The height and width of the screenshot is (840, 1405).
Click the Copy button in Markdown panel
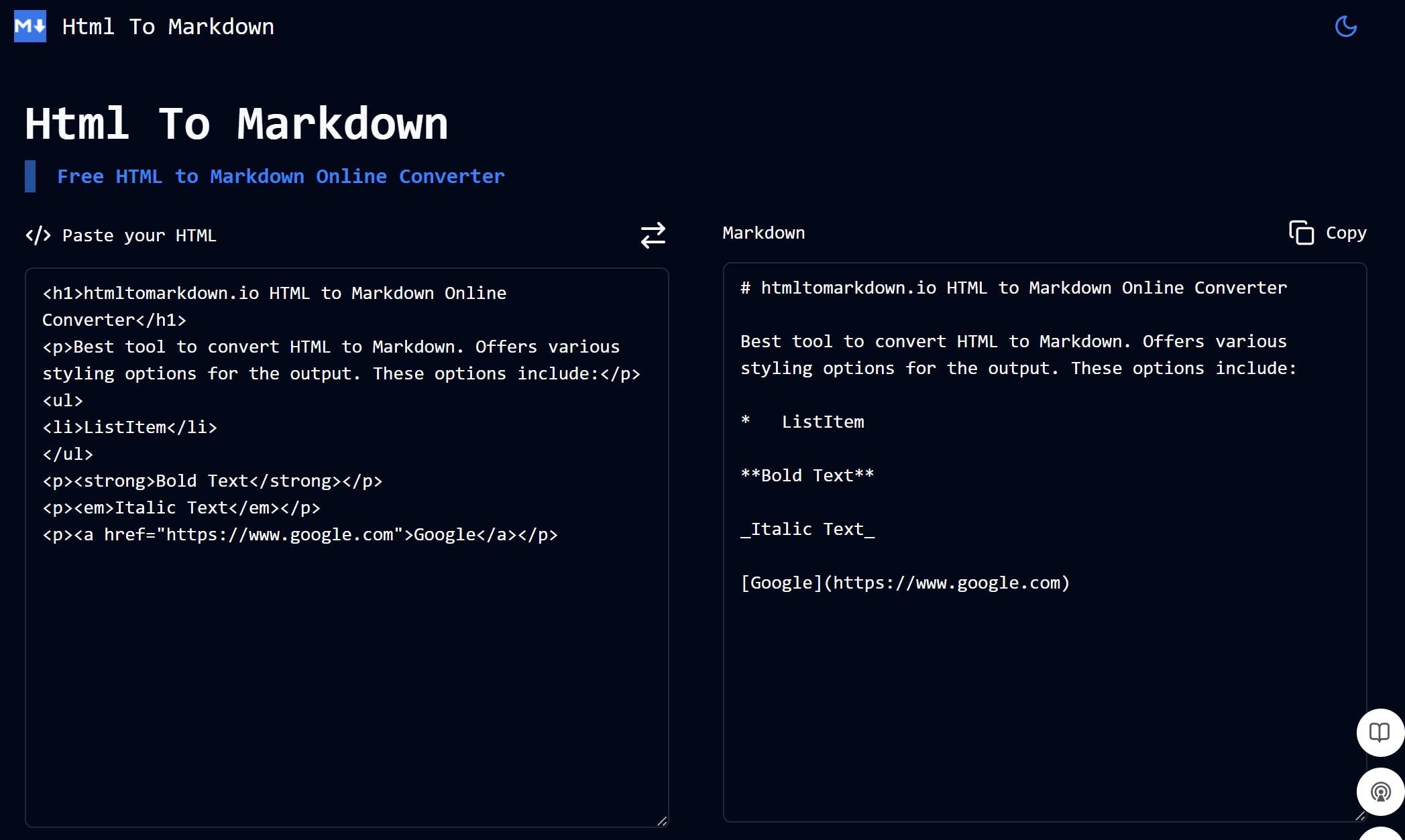1328,232
